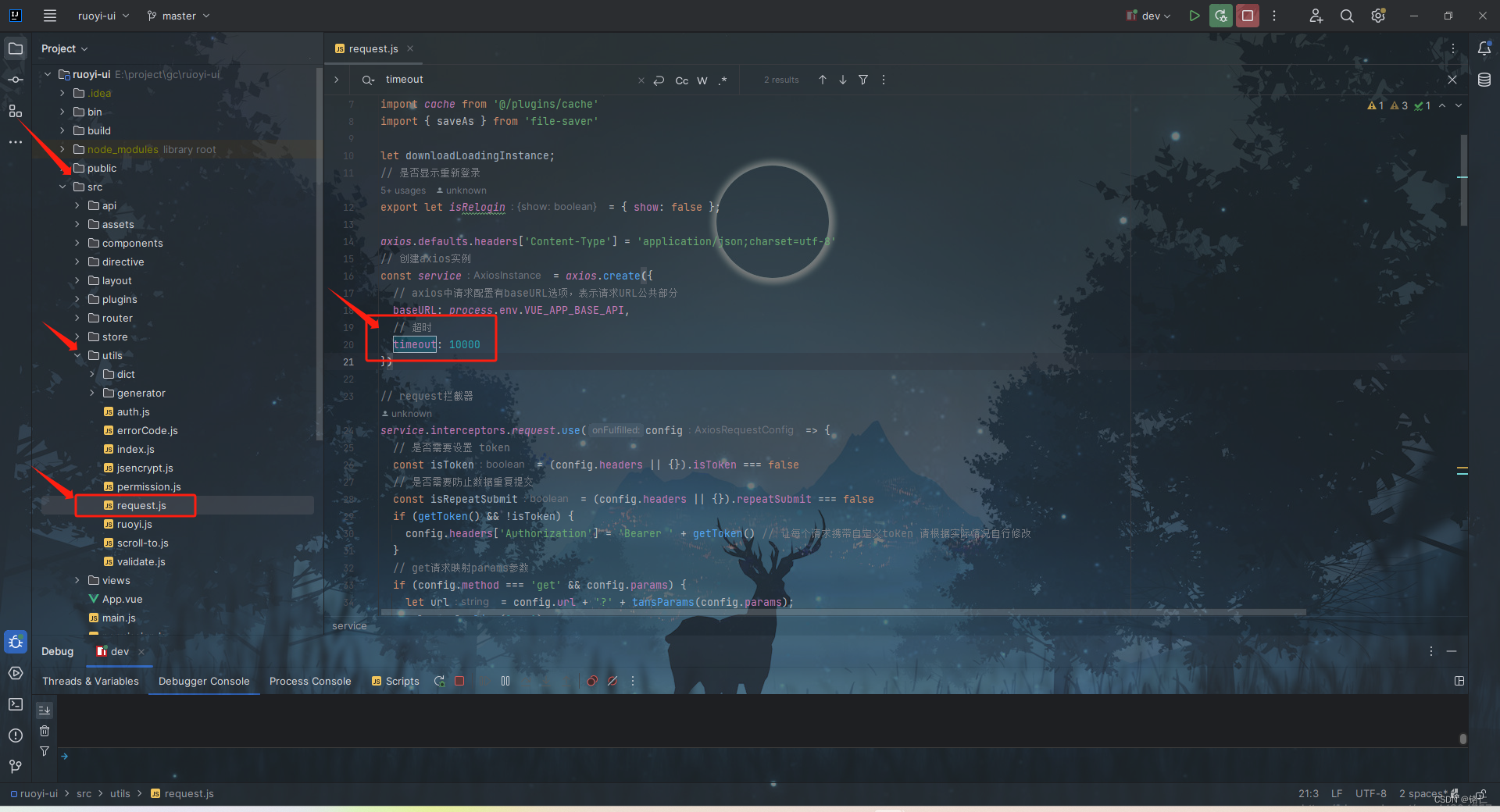This screenshot has height=812, width=1500.
Task: Switch to Debugger Console tab
Action: (204, 681)
